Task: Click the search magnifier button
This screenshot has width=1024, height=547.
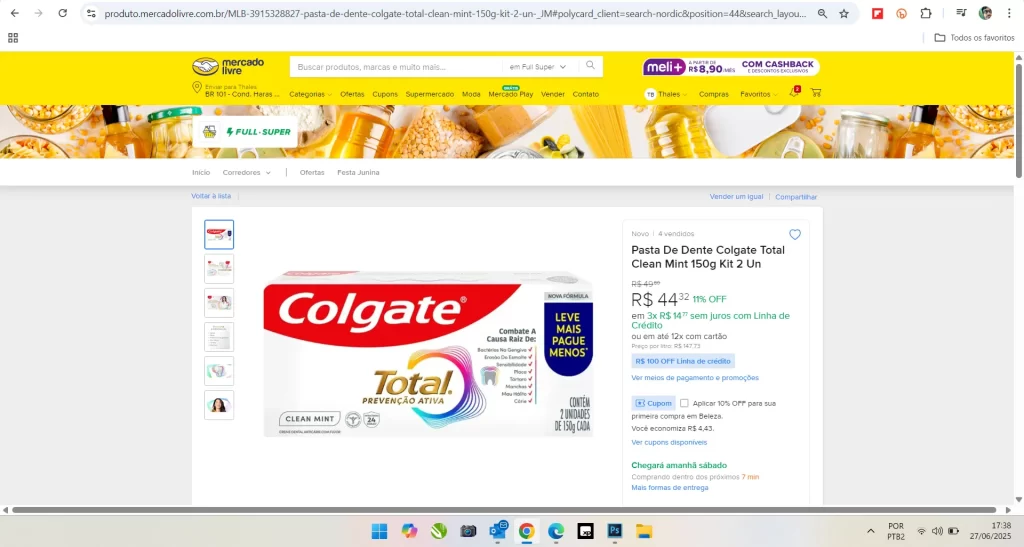Action: click(x=590, y=66)
